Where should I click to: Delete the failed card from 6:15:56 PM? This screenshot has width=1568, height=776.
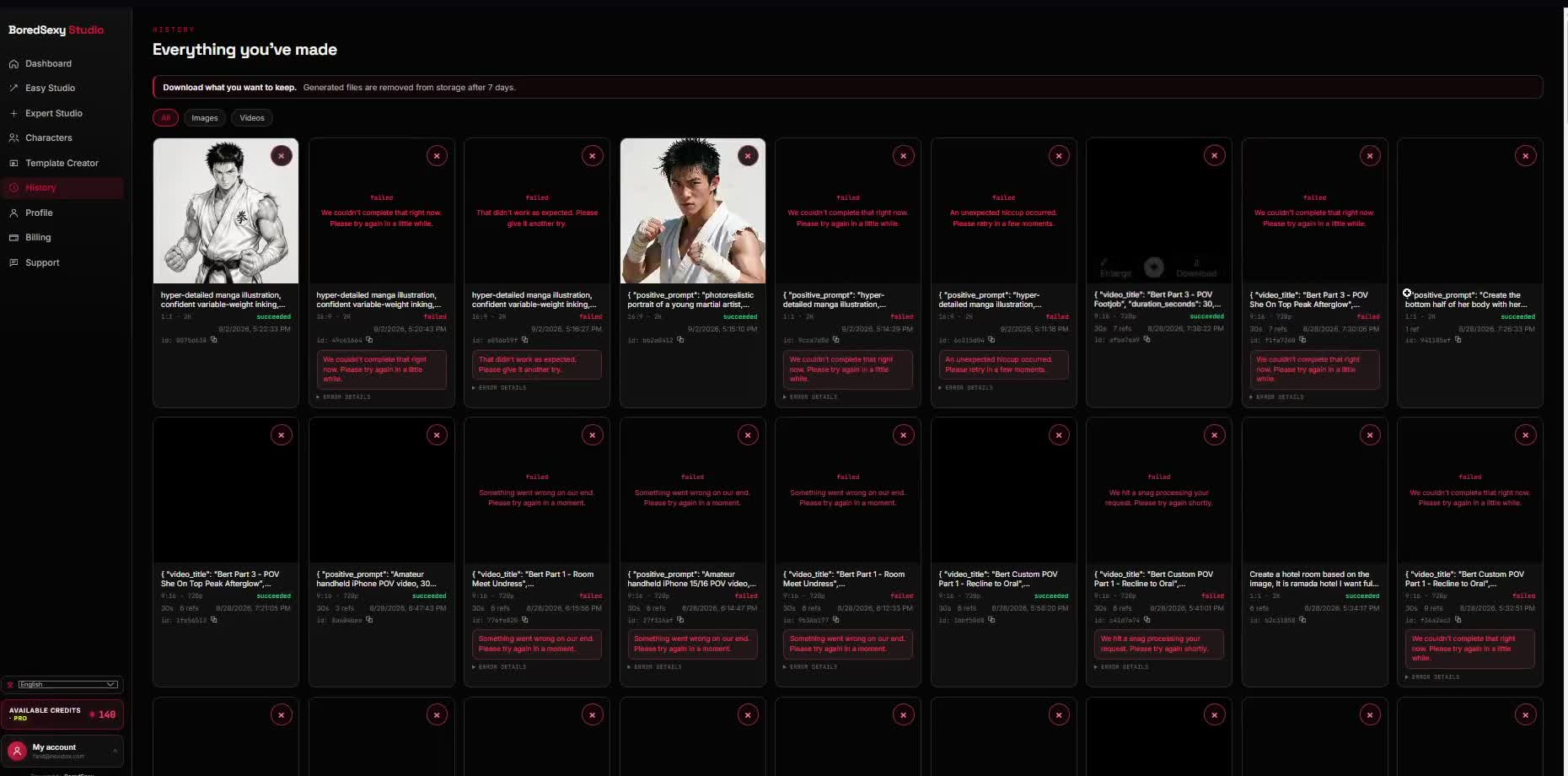pyautogui.click(x=593, y=434)
